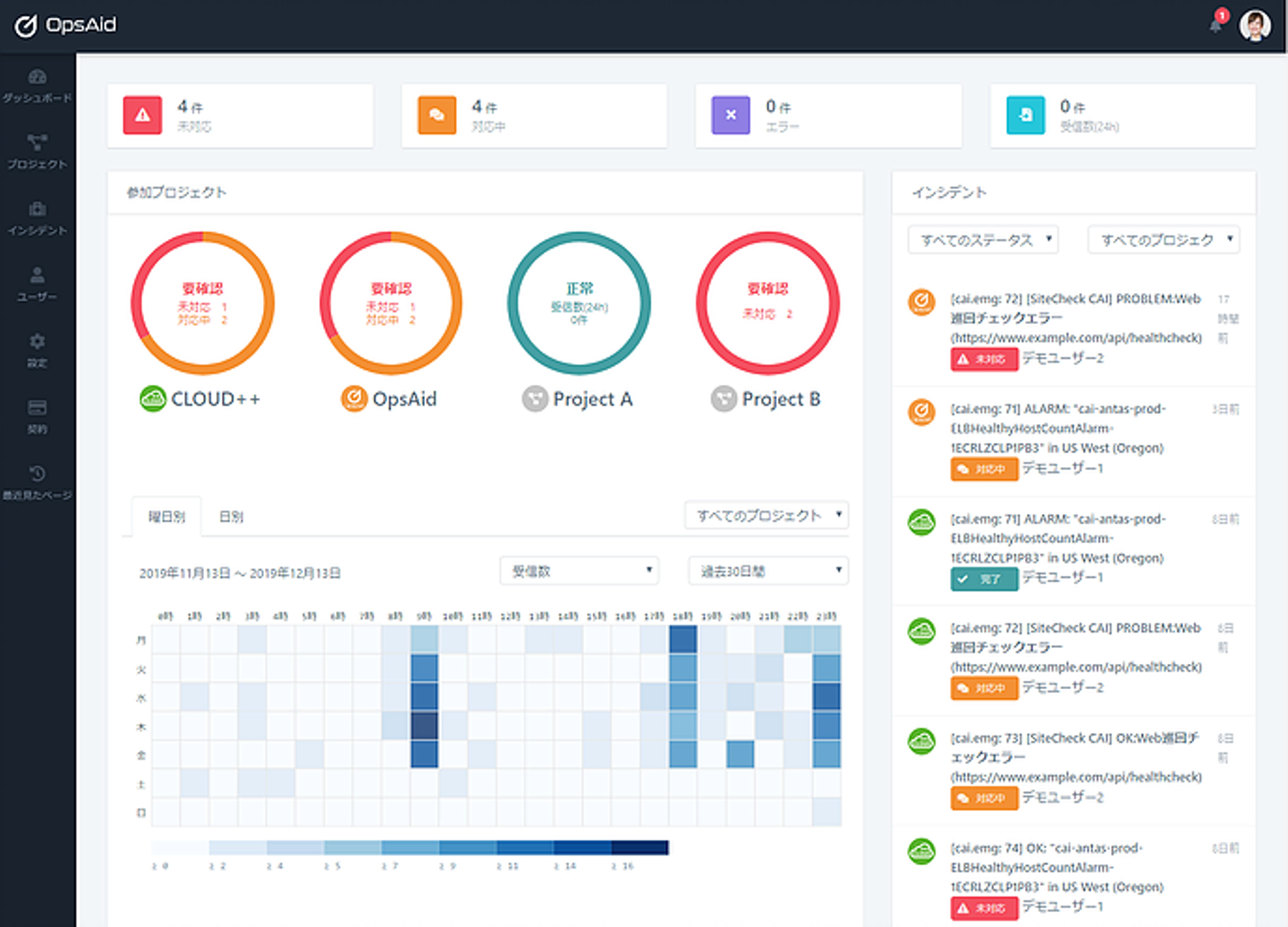The image size is (1288, 927).
Task: Open the OpsAid project donut chart
Action: coord(391,302)
